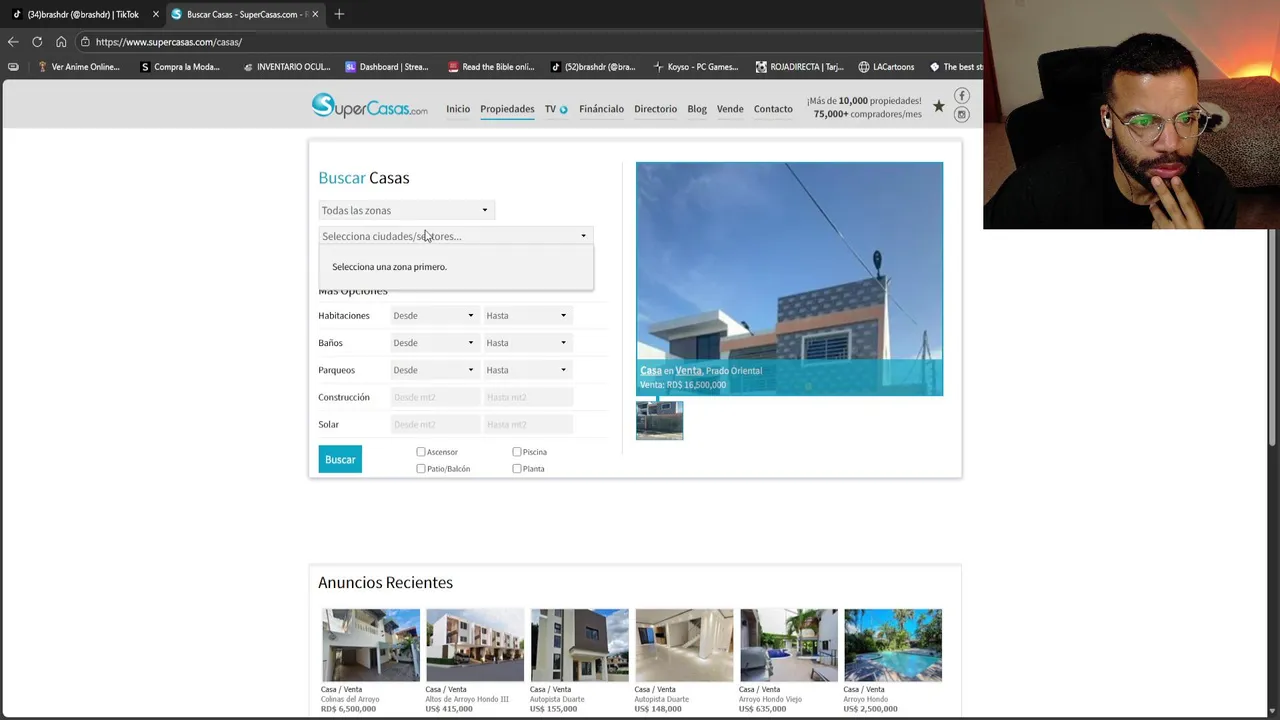Open Propiedades in site navigation
Image resolution: width=1280 pixels, height=720 pixels.
click(507, 109)
